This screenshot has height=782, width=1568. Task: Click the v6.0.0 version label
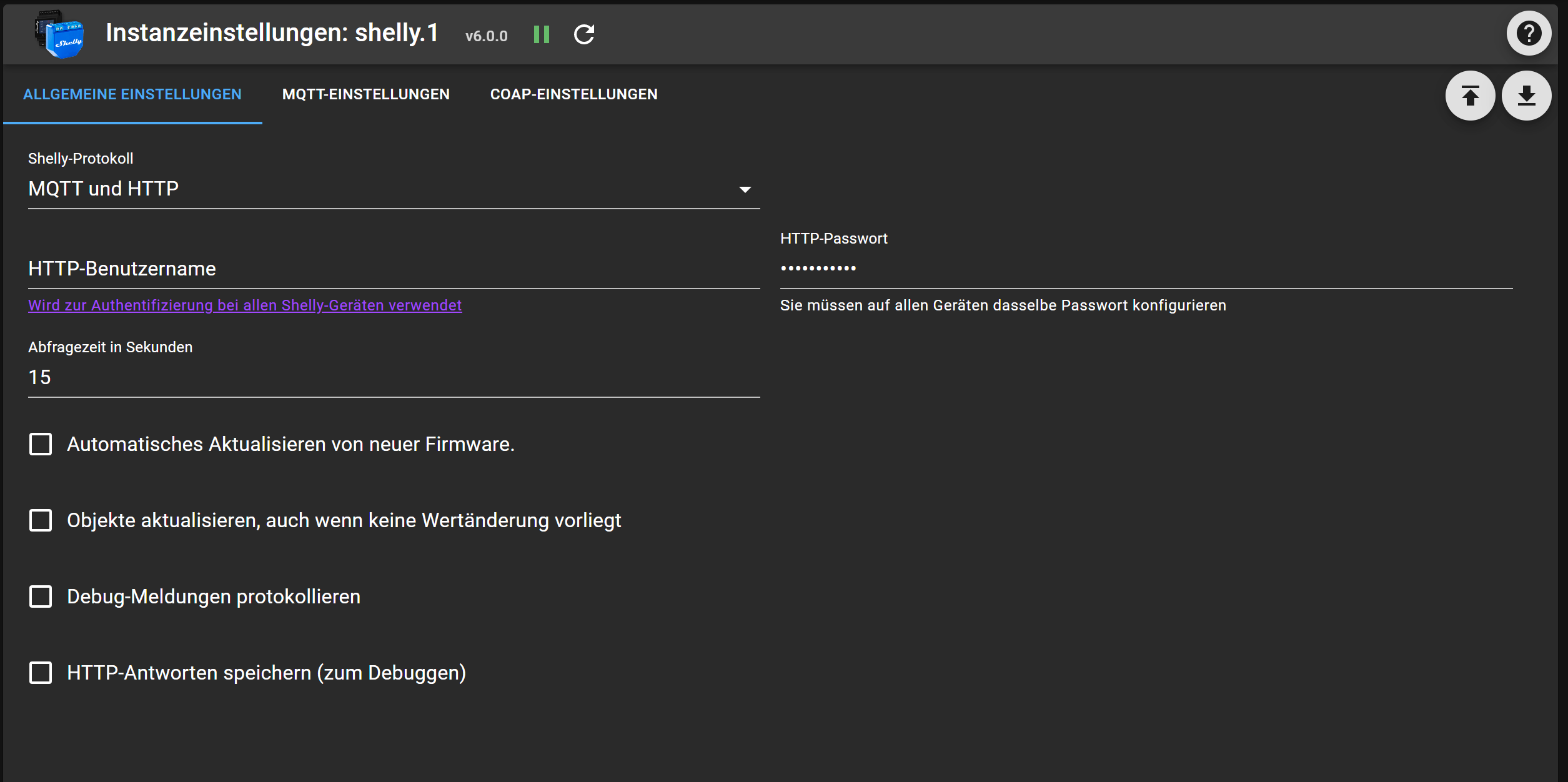[486, 36]
